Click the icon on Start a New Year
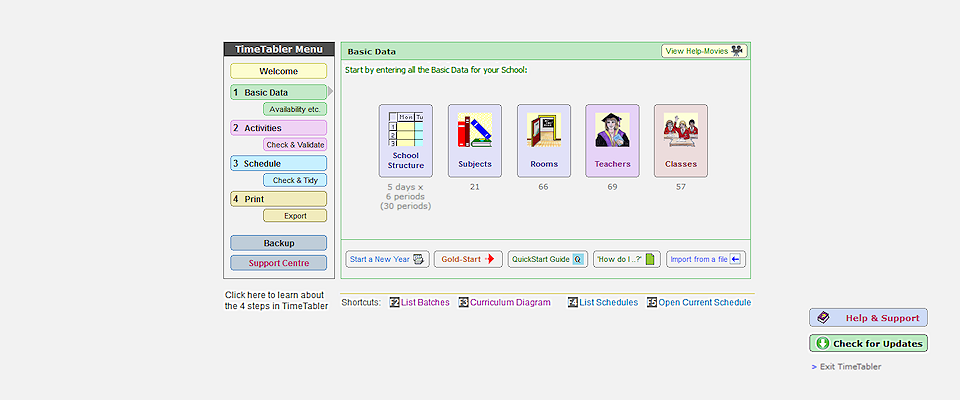Viewport: 960px width, 400px height. [419, 259]
